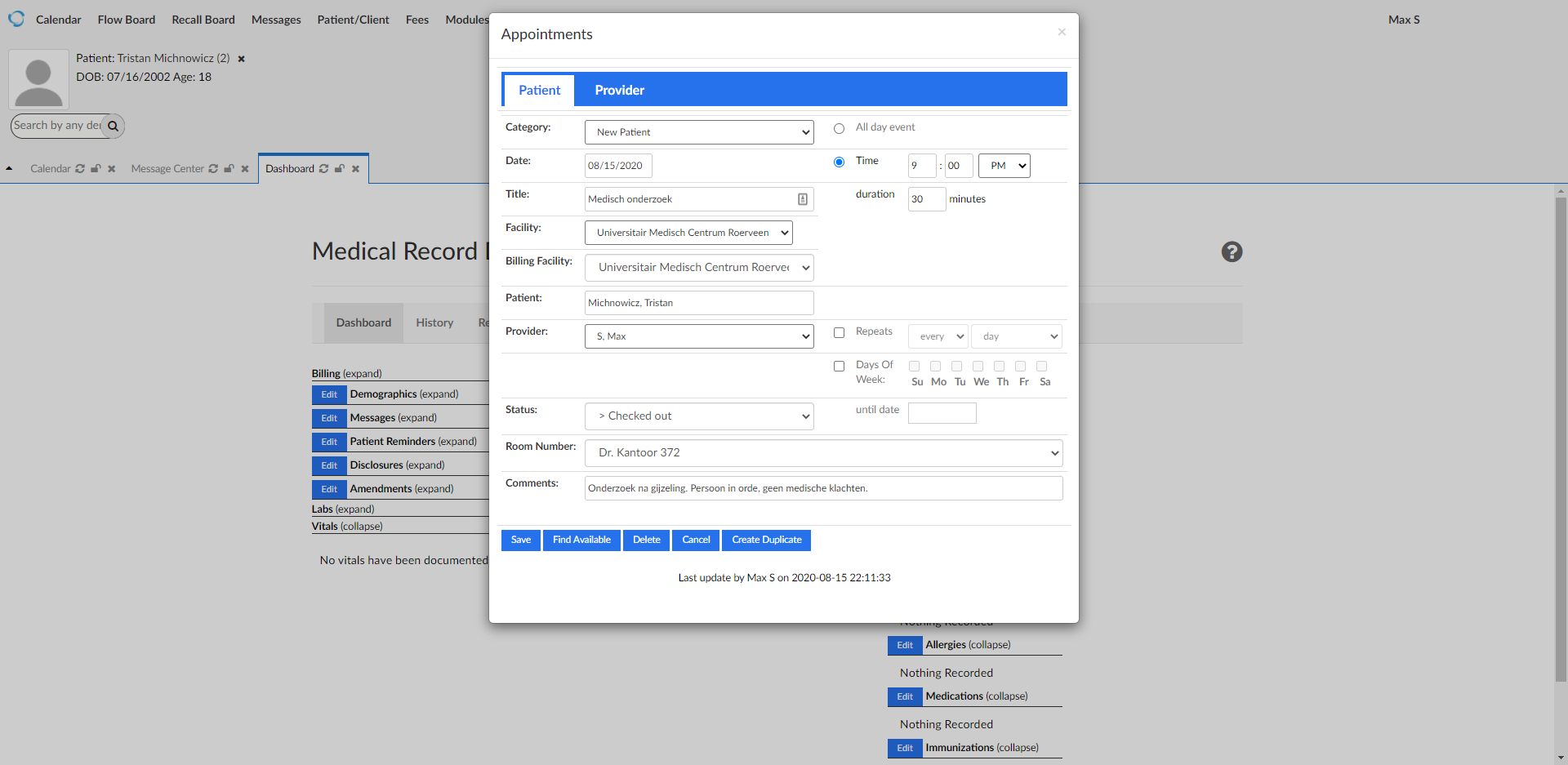Refresh the Dashboard tab

(x=324, y=169)
